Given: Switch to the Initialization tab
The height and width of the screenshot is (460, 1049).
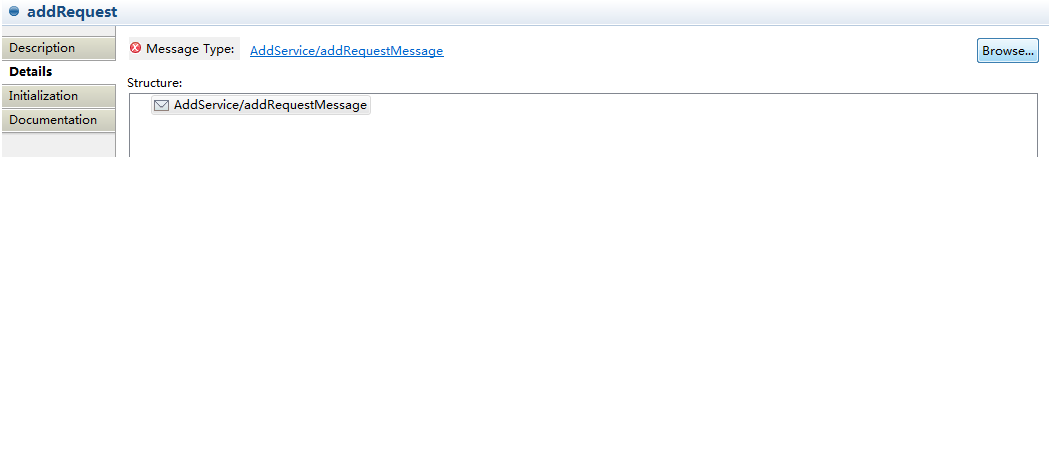Looking at the screenshot, I should tap(58, 96).
